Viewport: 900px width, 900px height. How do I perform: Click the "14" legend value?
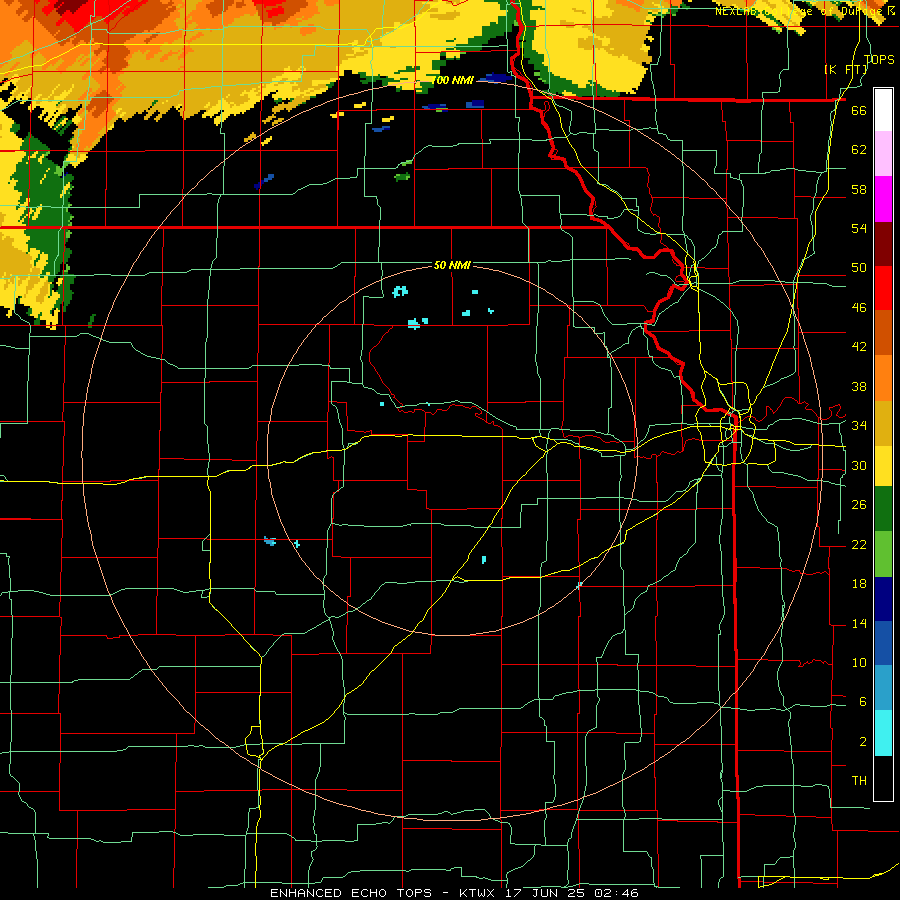859,623
